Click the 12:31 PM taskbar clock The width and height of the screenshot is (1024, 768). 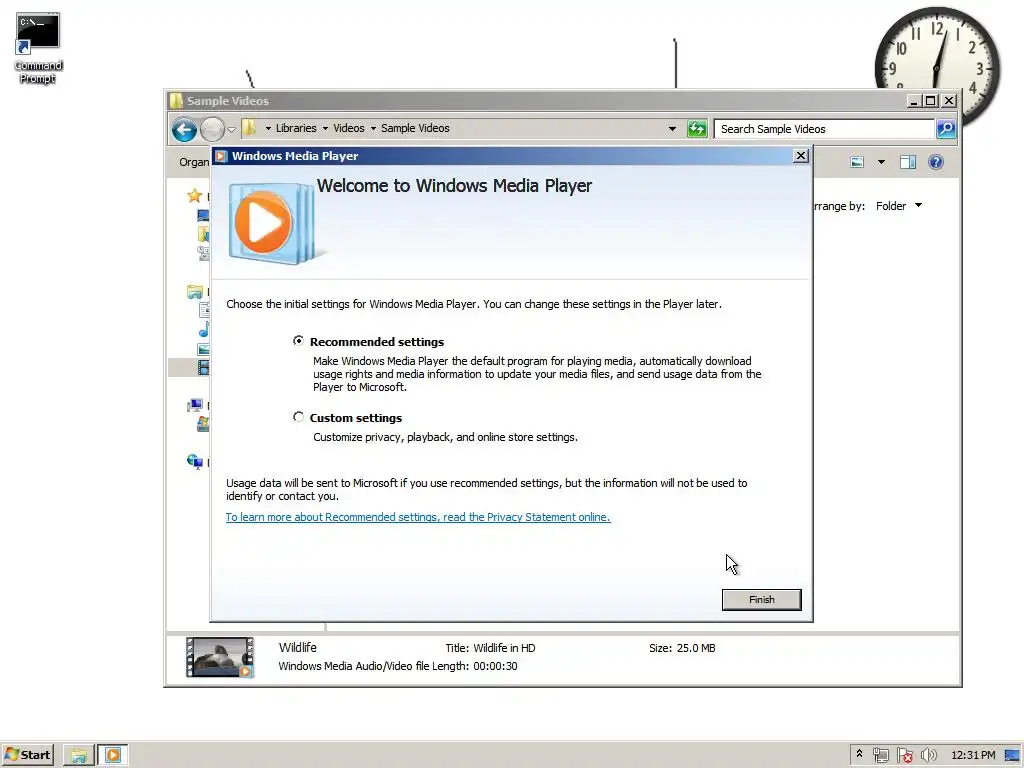click(x=973, y=755)
